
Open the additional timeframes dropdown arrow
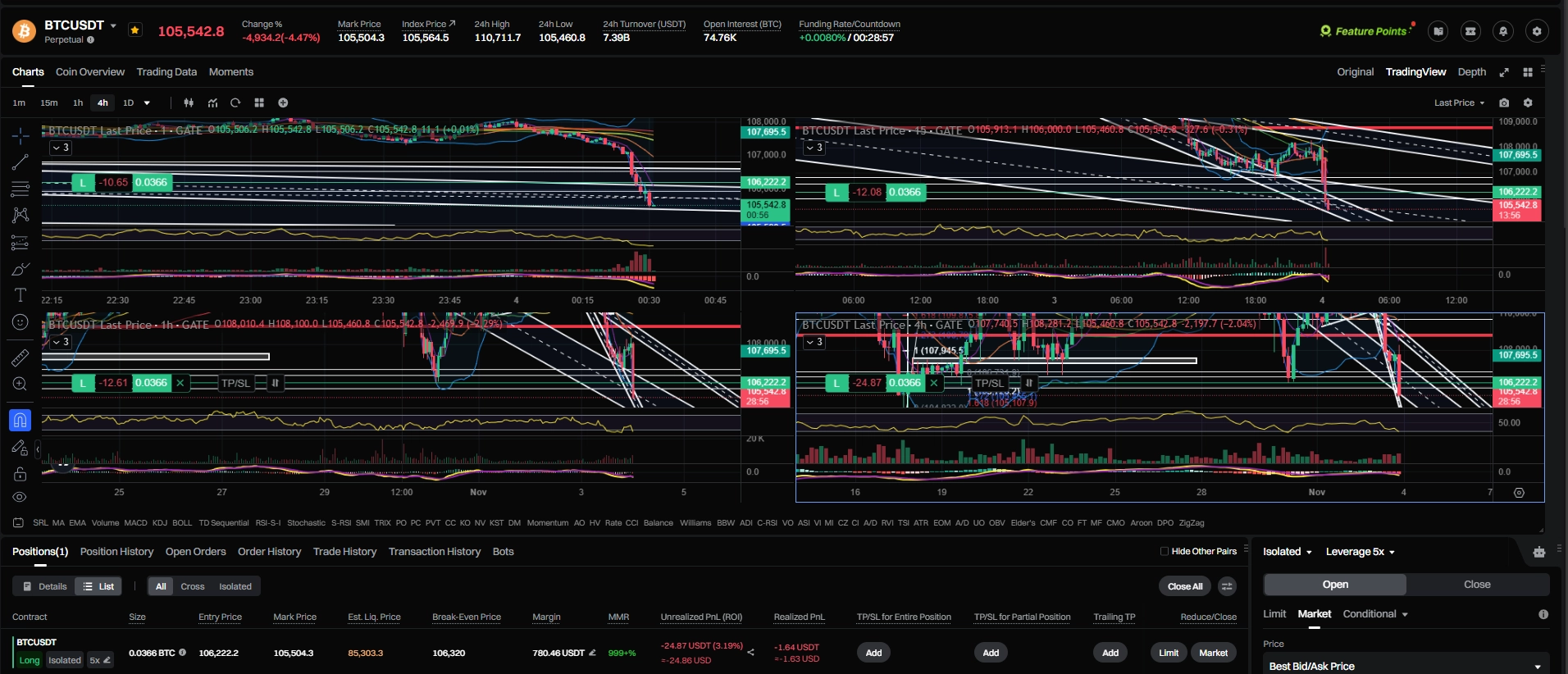point(148,102)
